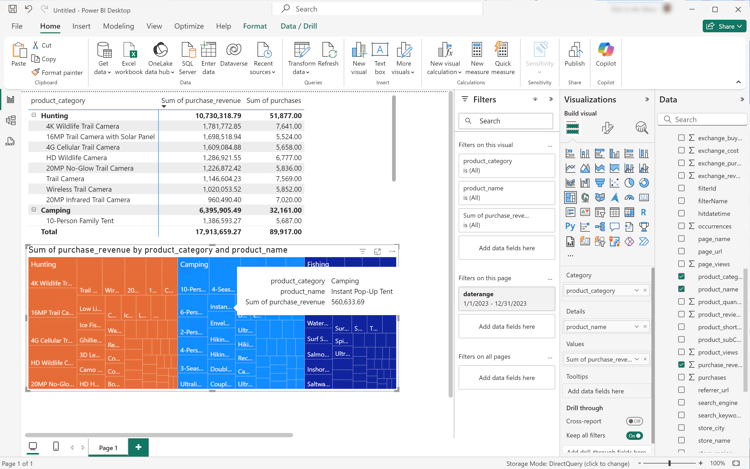This screenshot has height=469, width=750.
Task: Click Focus mode icon on treemap
Action: pos(377,251)
